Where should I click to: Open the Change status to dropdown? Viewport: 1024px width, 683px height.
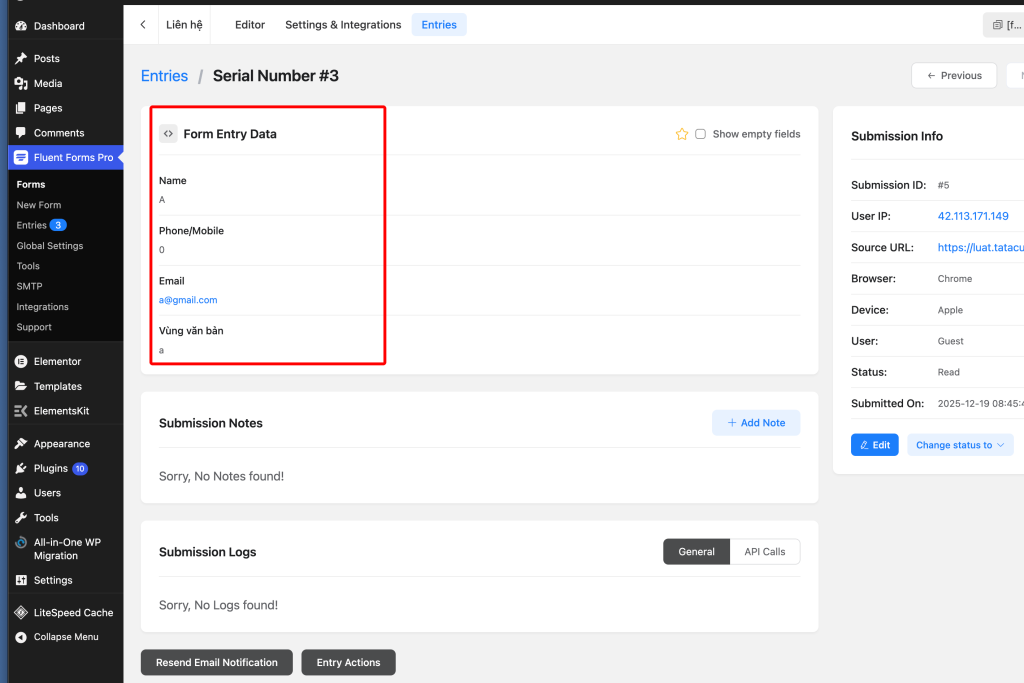959,445
